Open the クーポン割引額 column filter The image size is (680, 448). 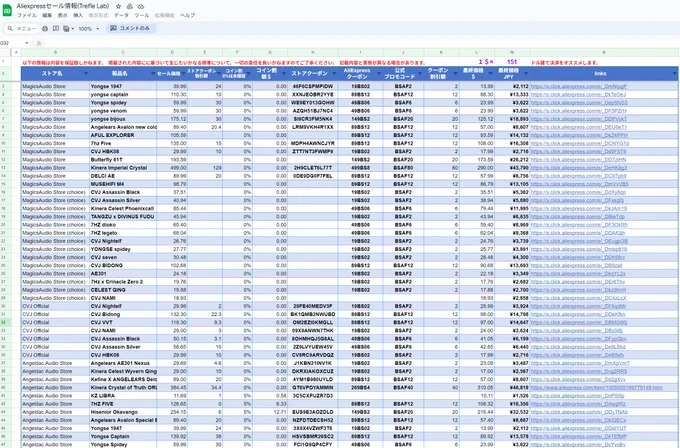[455, 74]
